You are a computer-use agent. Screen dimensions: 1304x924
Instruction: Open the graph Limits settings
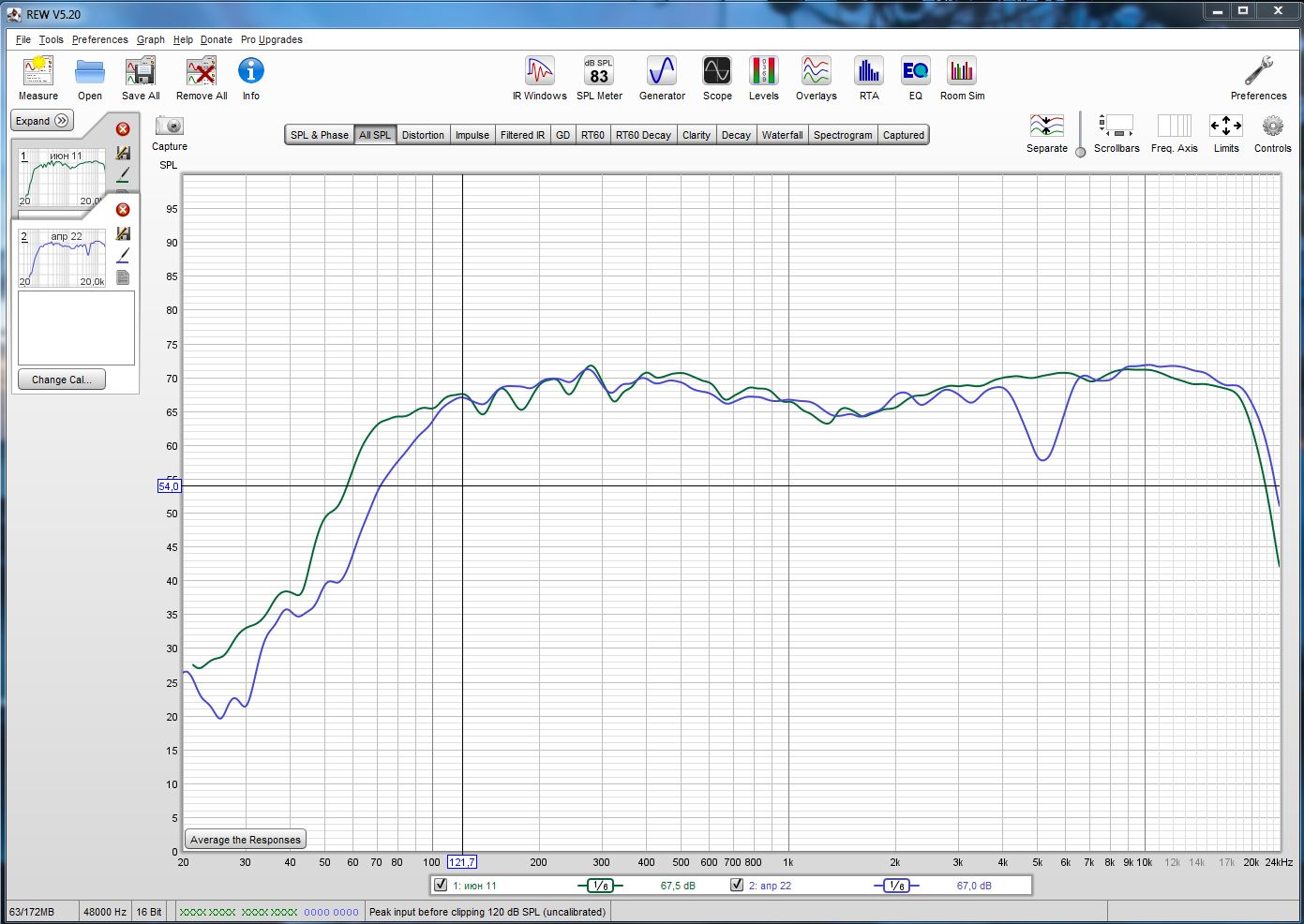tap(1225, 127)
